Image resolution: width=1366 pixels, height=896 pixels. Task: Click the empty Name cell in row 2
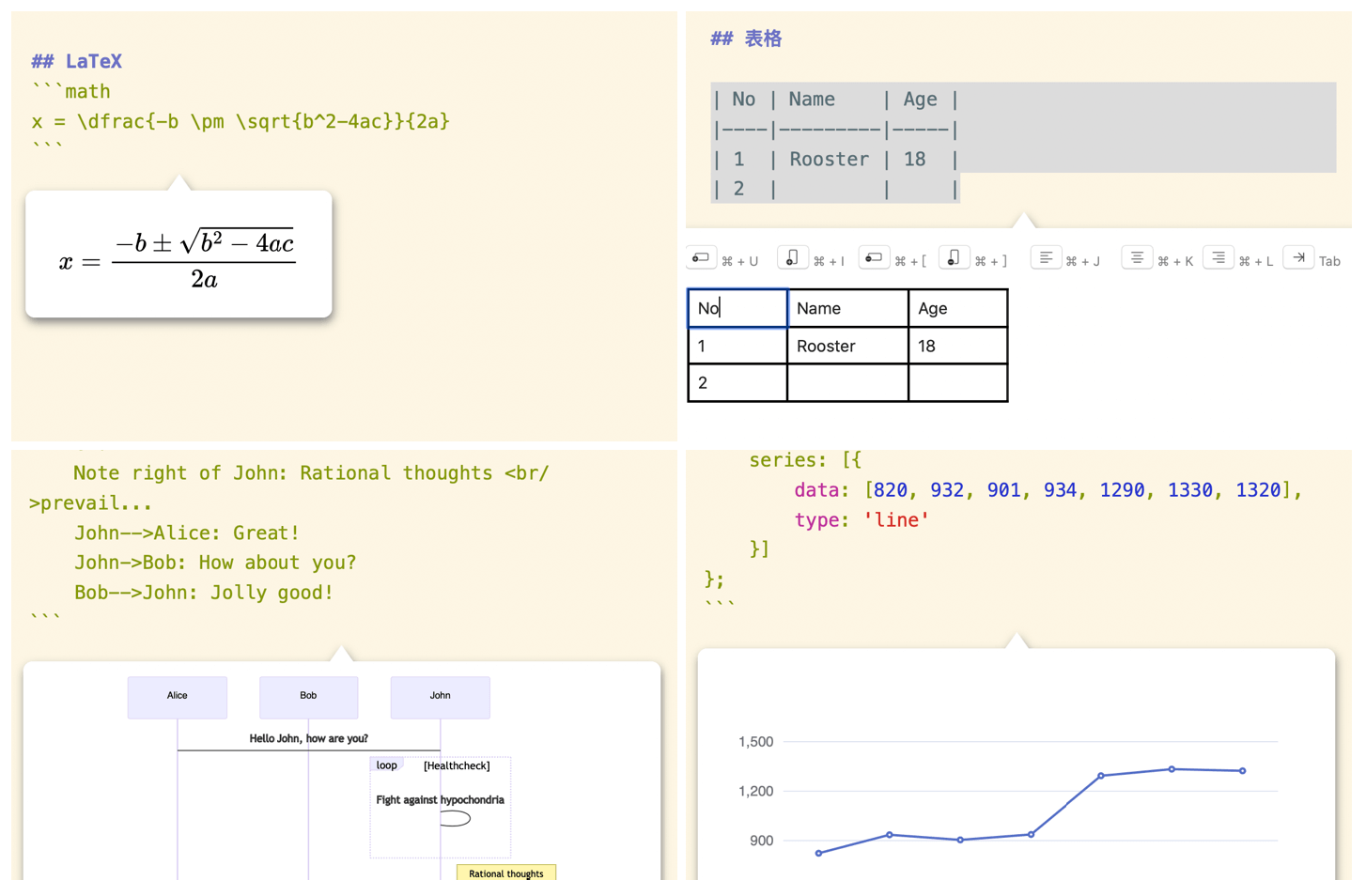[847, 383]
